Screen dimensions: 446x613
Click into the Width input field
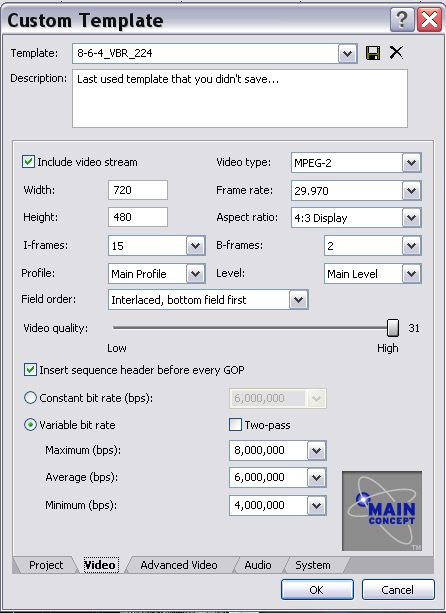click(138, 190)
